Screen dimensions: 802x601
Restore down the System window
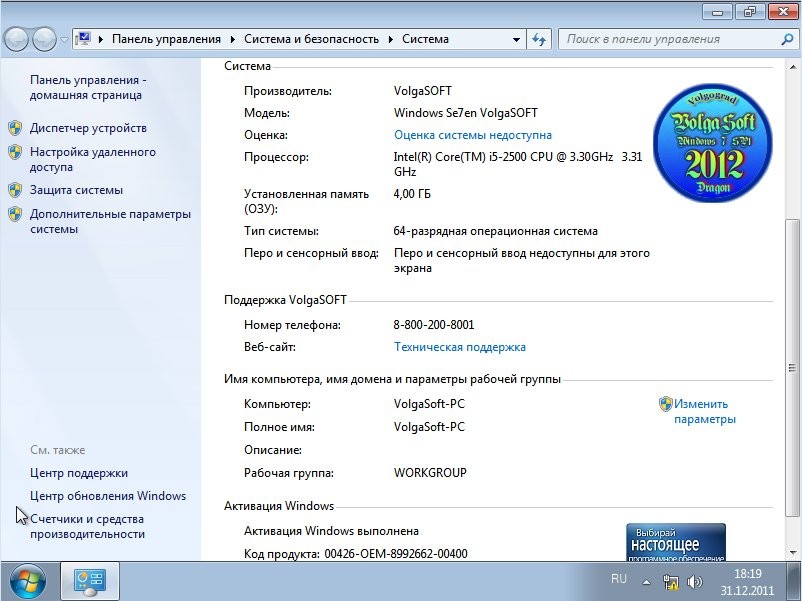750,12
